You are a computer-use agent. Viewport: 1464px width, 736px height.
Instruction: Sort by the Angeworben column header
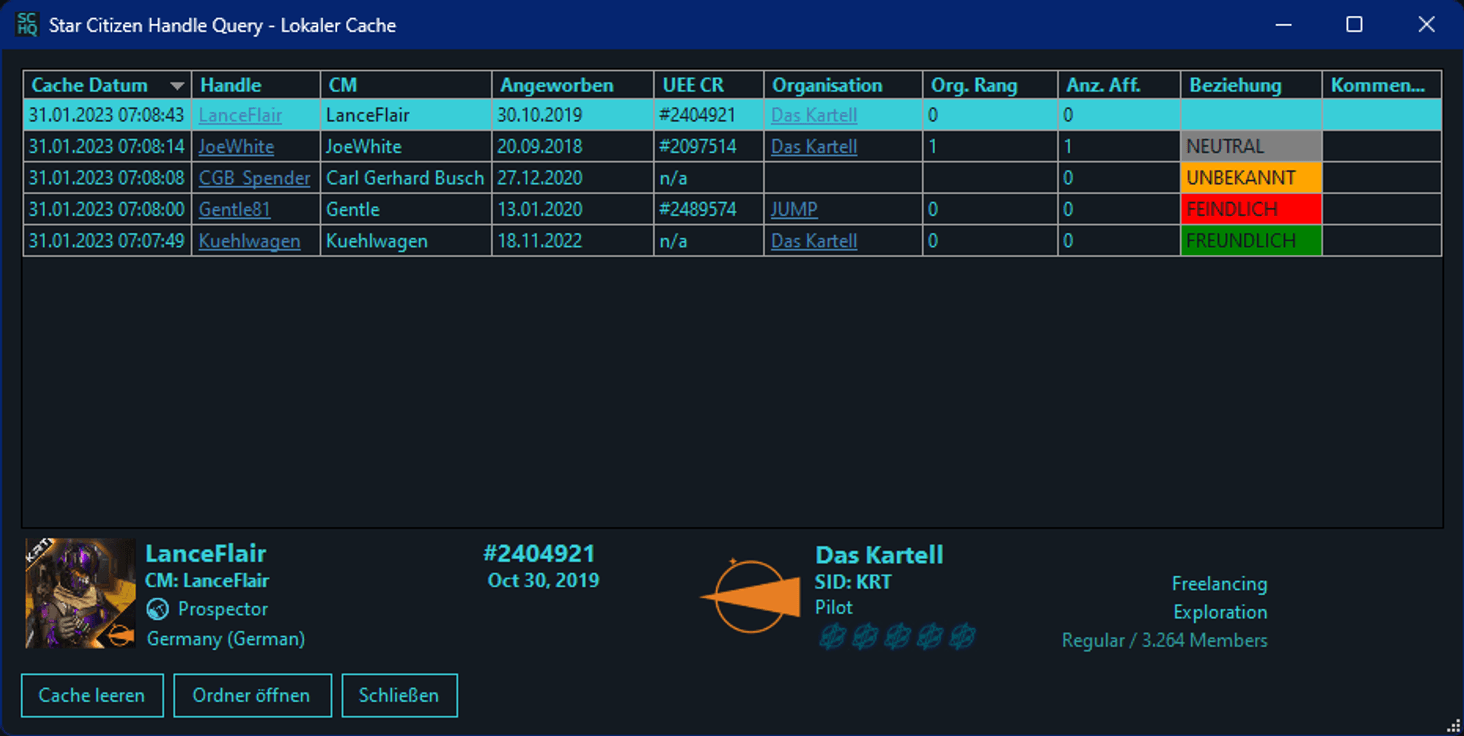click(x=557, y=86)
